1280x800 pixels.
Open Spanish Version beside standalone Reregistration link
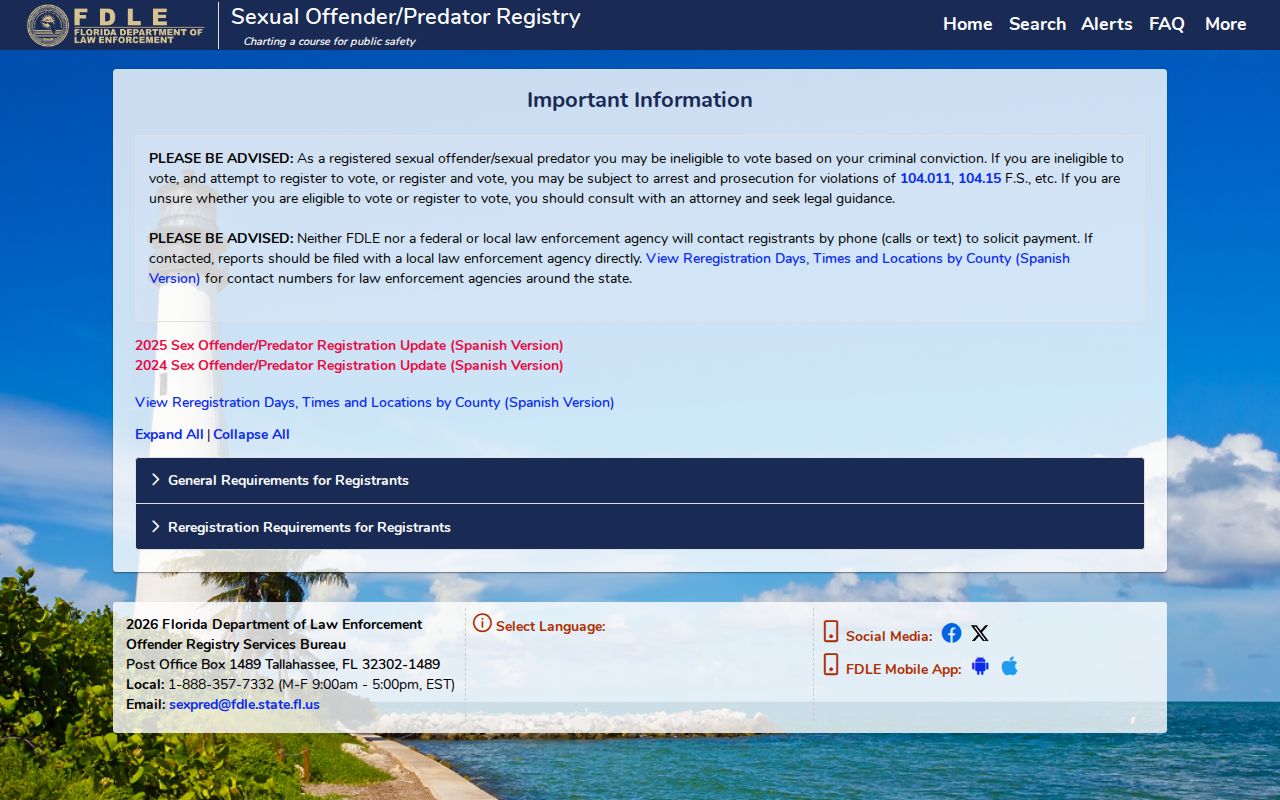[560, 402]
